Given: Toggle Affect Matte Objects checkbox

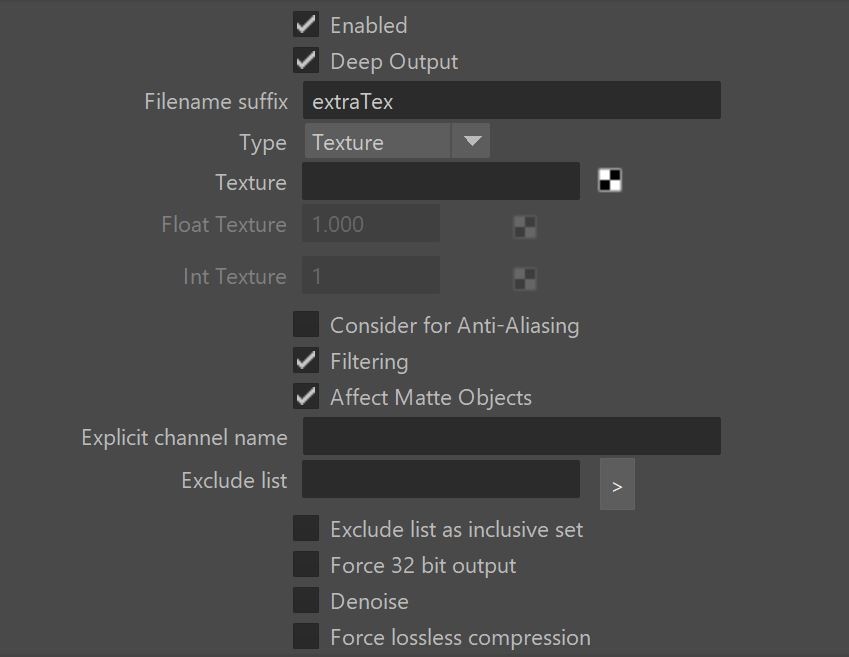Looking at the screenshot, I should 306,396.
